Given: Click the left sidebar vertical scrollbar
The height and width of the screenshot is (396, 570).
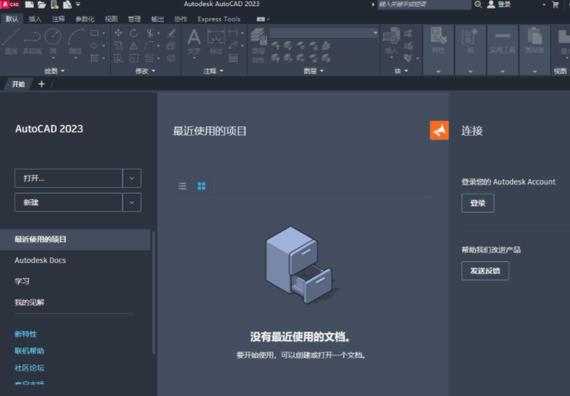Looking at the screenshot, I should click(x=154, y=293).
